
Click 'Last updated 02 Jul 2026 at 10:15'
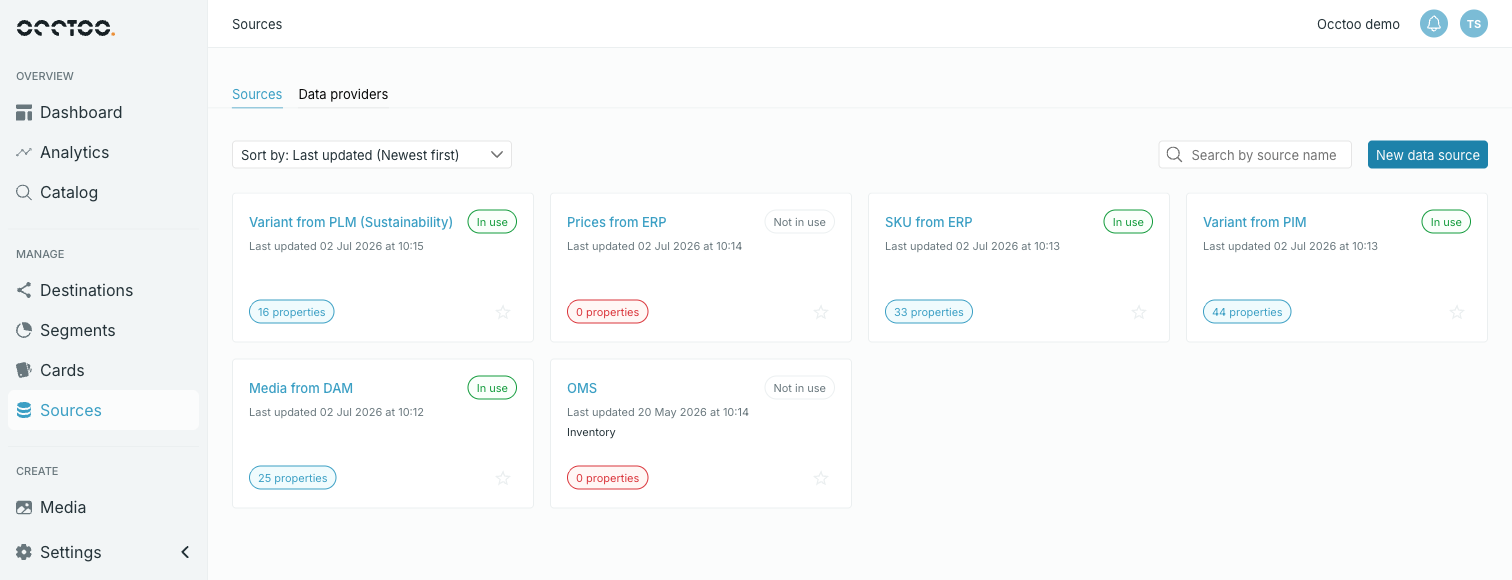click(x=336, y=246)
